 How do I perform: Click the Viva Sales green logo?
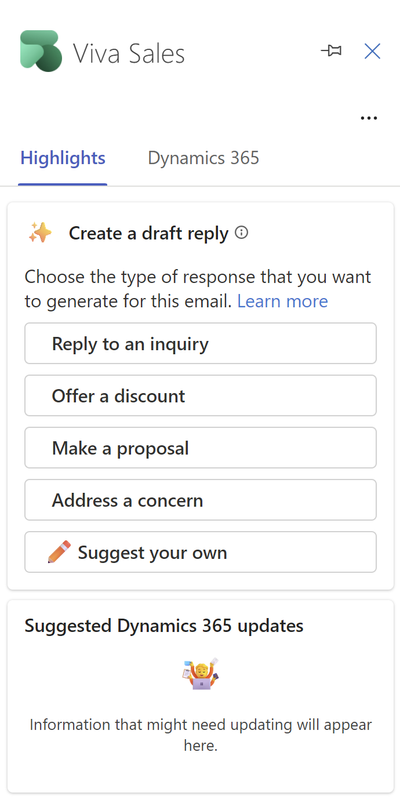pos(41,51)
